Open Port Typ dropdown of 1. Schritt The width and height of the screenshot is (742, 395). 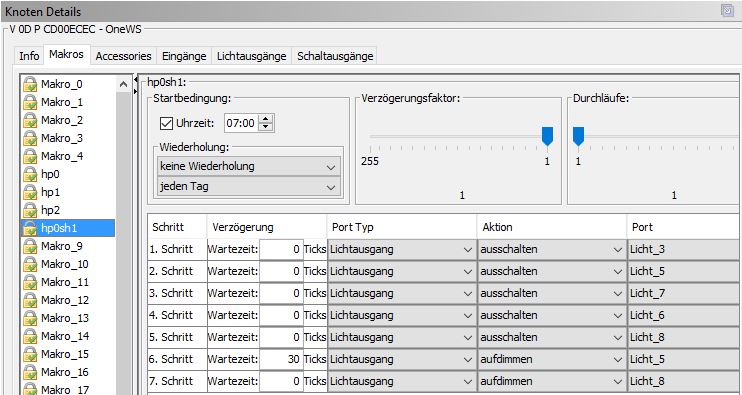[x=402, y=249]
